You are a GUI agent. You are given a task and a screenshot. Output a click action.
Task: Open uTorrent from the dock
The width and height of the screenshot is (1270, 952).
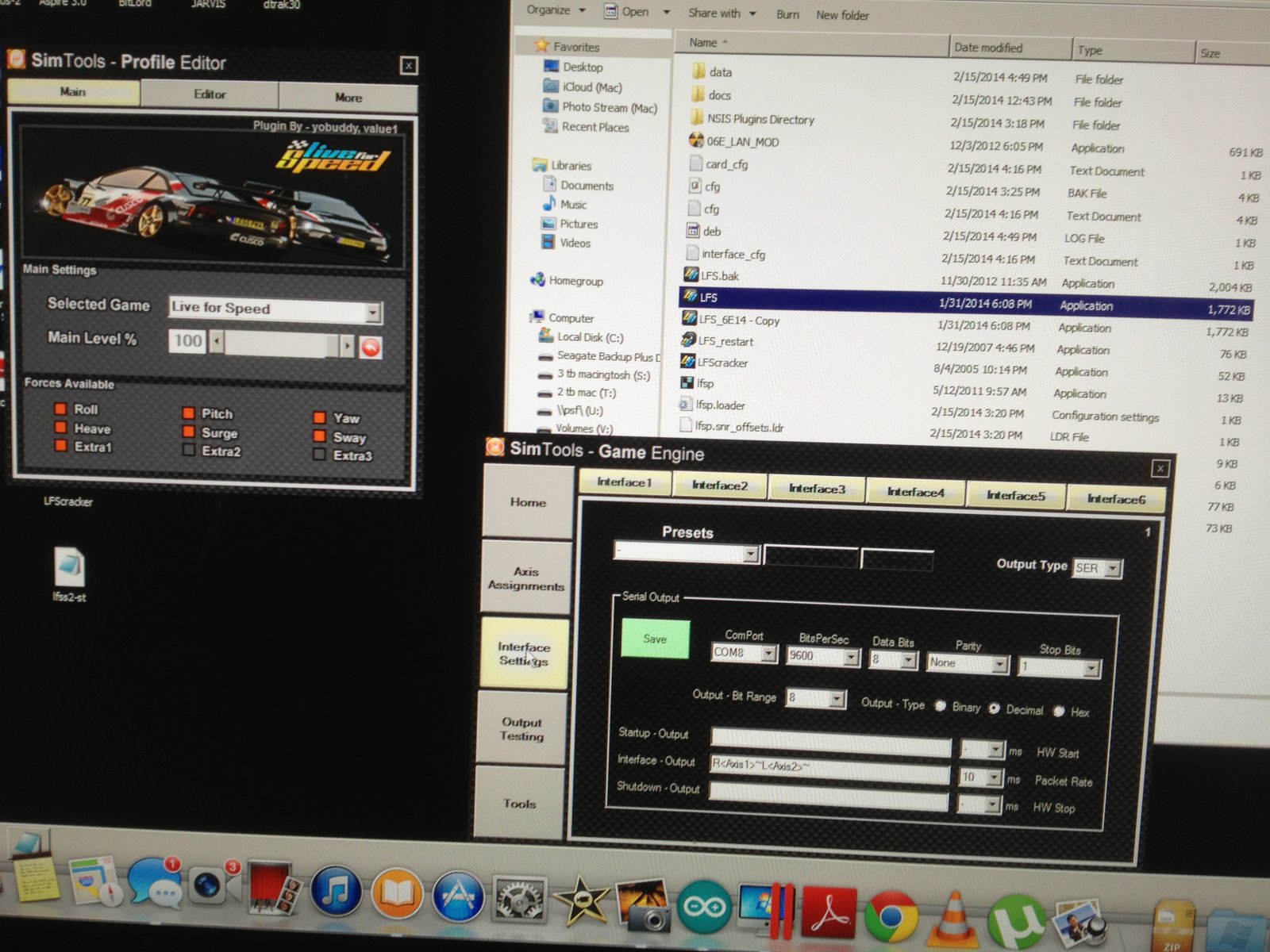pos(1018,922)
